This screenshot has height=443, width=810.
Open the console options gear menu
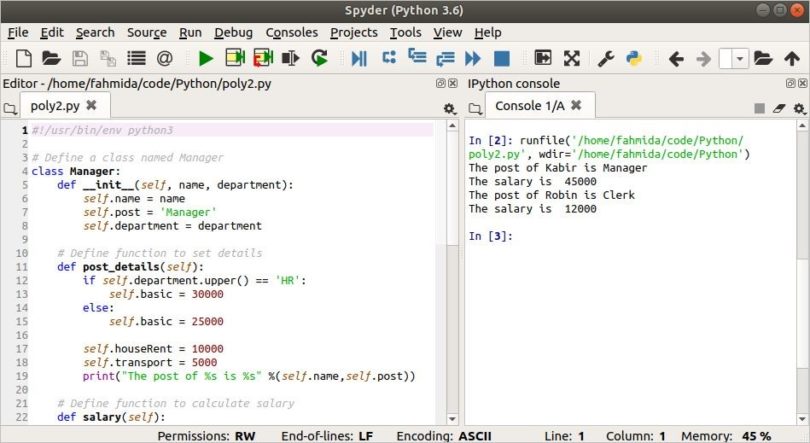[x=799, y=108]
